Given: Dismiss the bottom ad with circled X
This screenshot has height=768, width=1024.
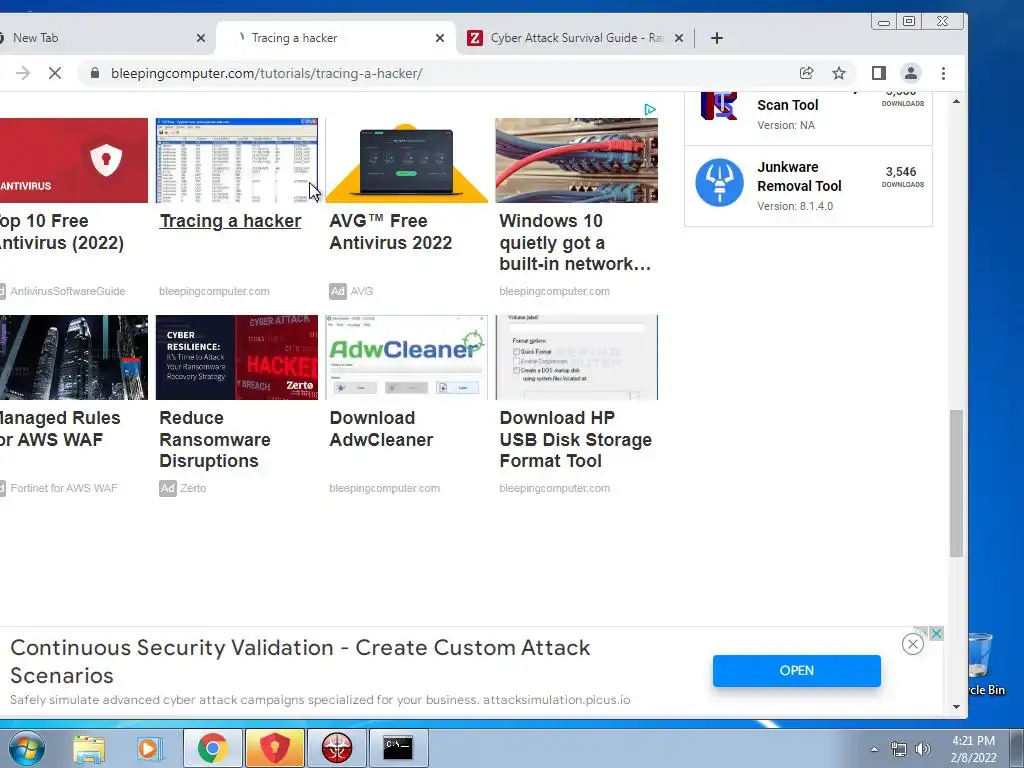Looking at the screenshot, I should [x=912, y=645].
